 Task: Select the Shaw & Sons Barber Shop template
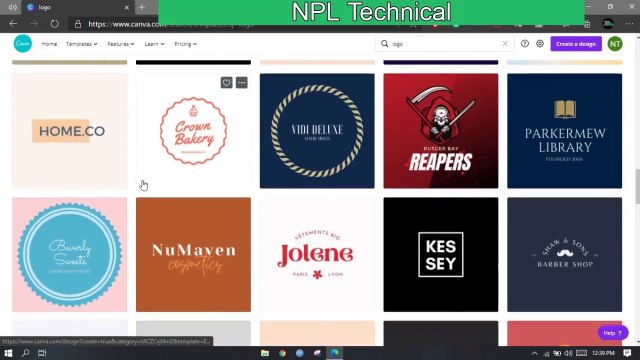[564, 255]
